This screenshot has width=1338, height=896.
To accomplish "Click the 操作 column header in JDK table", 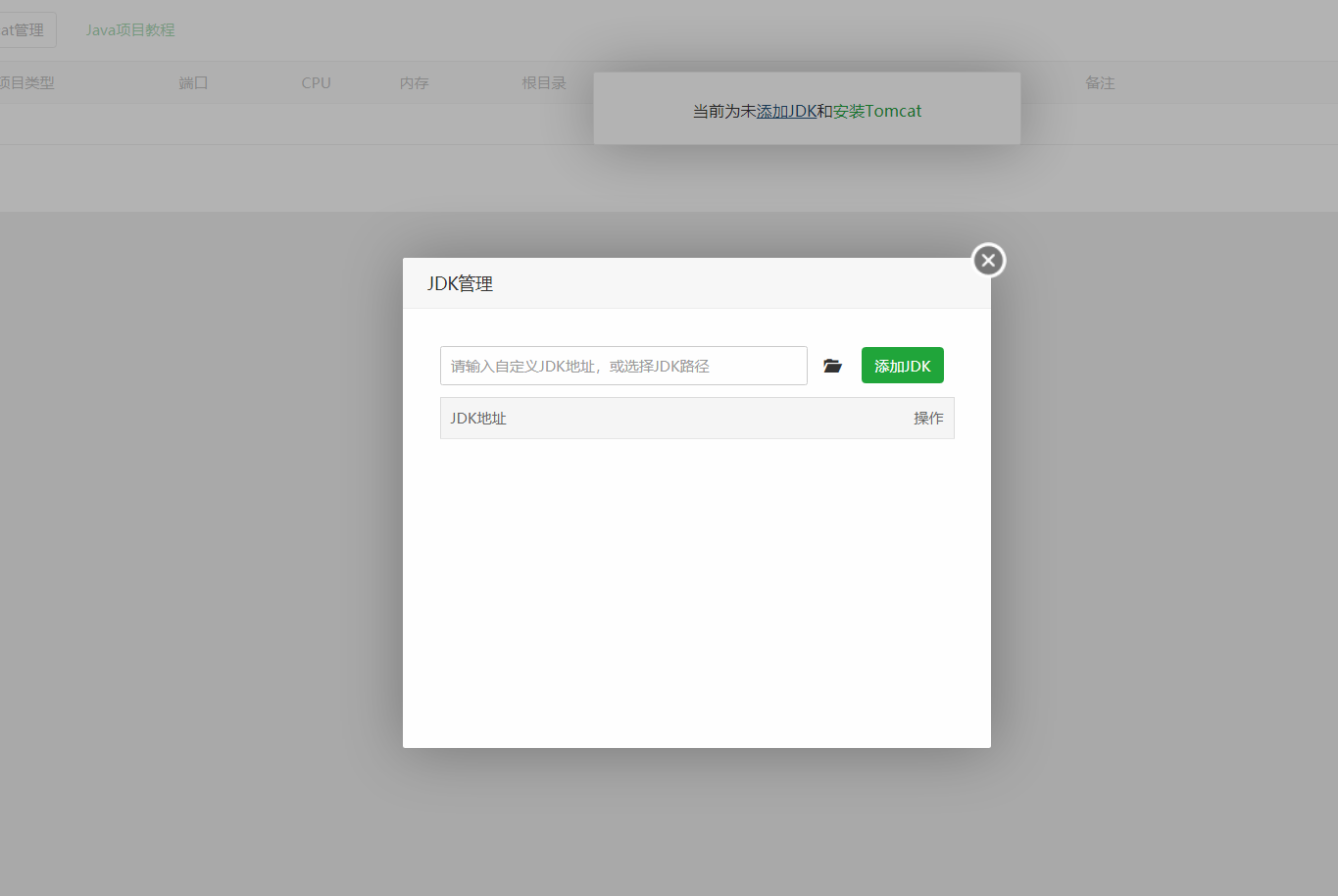I will tap(928, 419).
